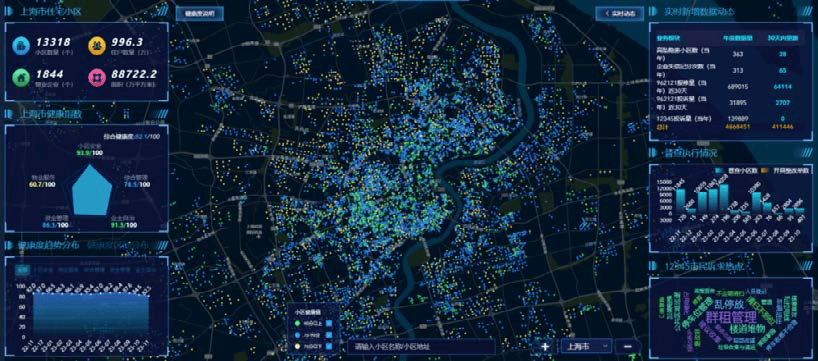The width and height of the screenshot is (818, 361).
Task: Click the green health legend dot
Action: [x=297, y=323]
